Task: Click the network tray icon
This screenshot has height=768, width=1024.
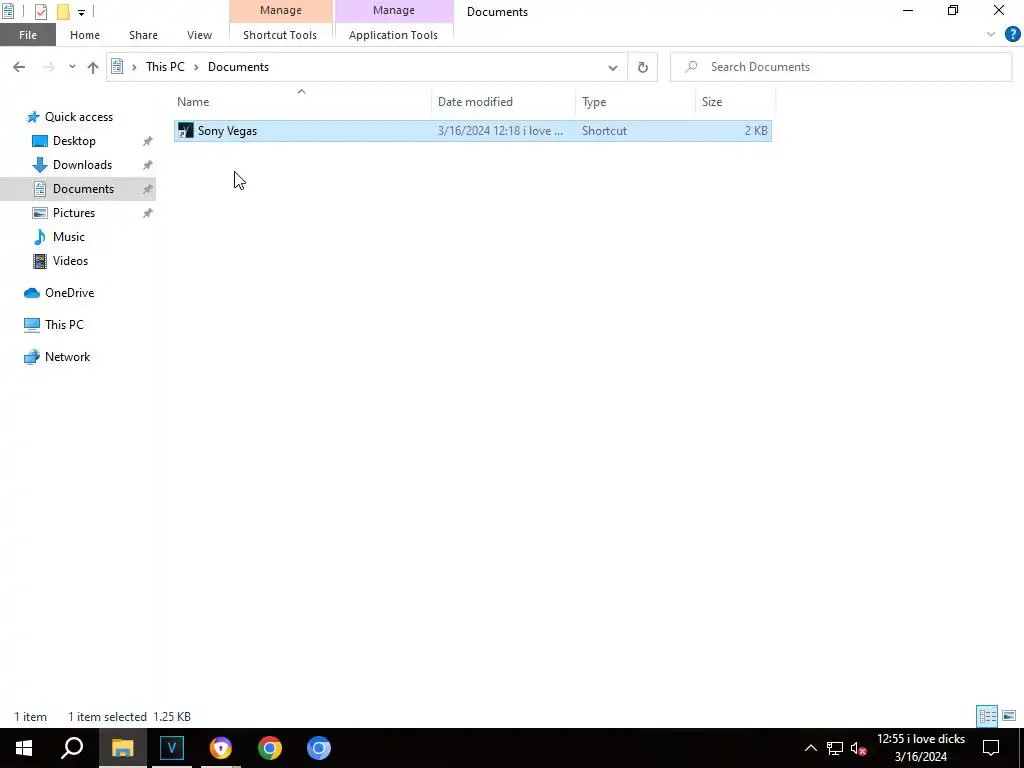Action: (835, 748)
